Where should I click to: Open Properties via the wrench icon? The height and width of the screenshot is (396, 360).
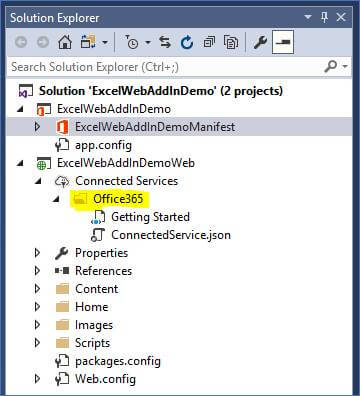coord(260,42)
